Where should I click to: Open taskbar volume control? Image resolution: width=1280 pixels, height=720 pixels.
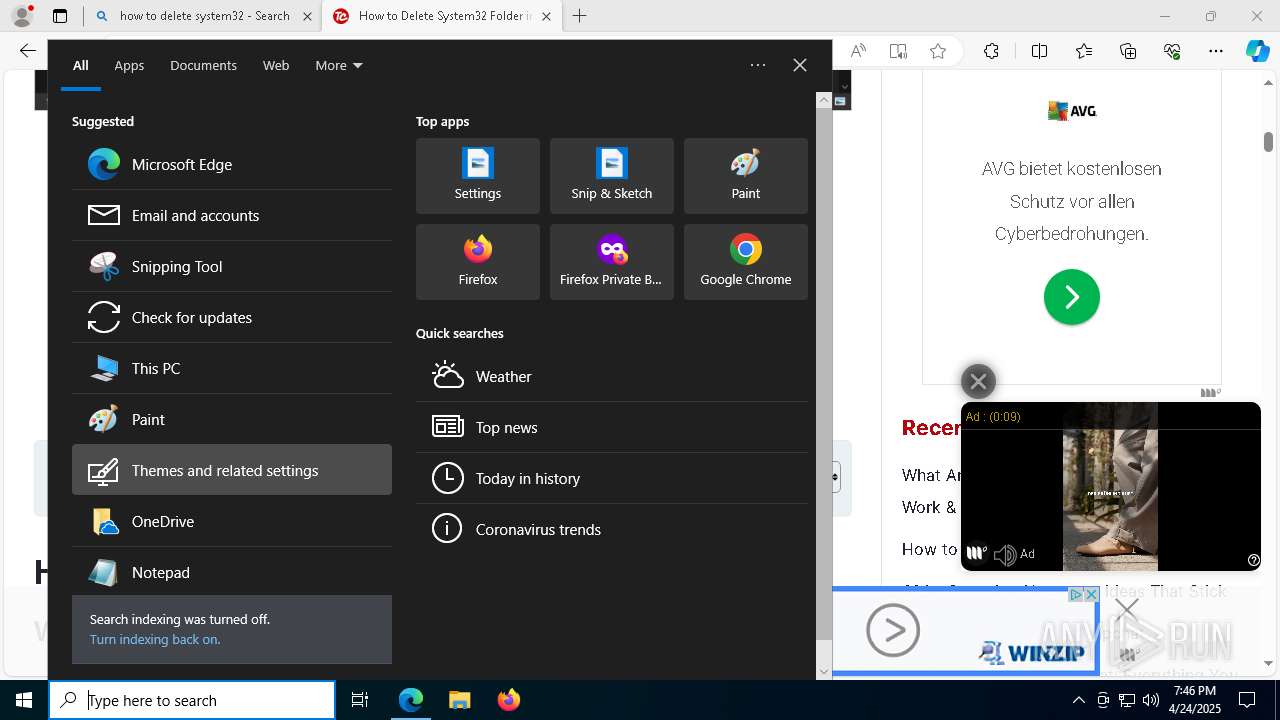pos(1151,700)
